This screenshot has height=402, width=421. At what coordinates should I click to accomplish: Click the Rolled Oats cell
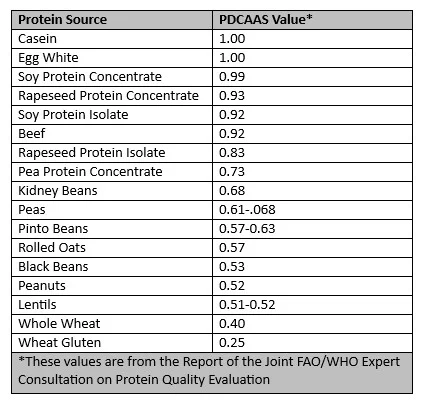(x=112, y=248)
